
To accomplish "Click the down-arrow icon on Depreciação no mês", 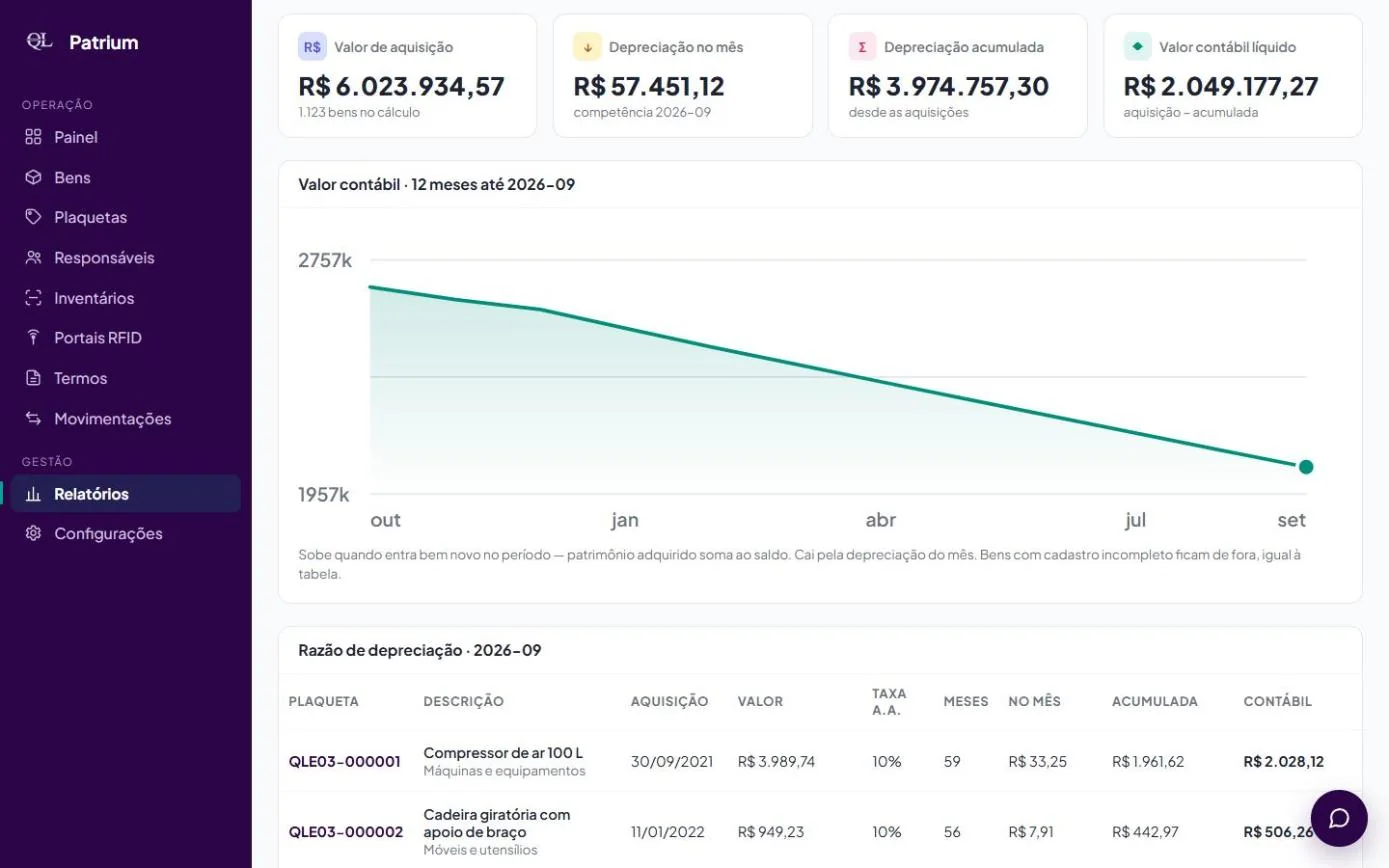I will (x=587, y=47).
